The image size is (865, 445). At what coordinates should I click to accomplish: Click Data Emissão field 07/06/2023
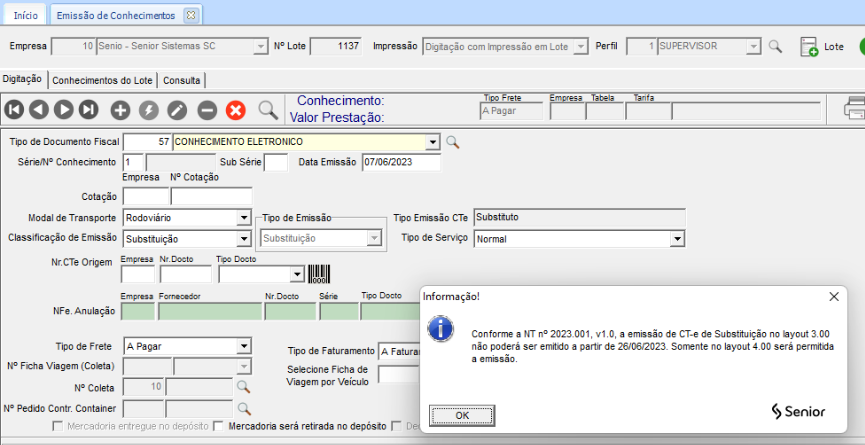[402, 163]
